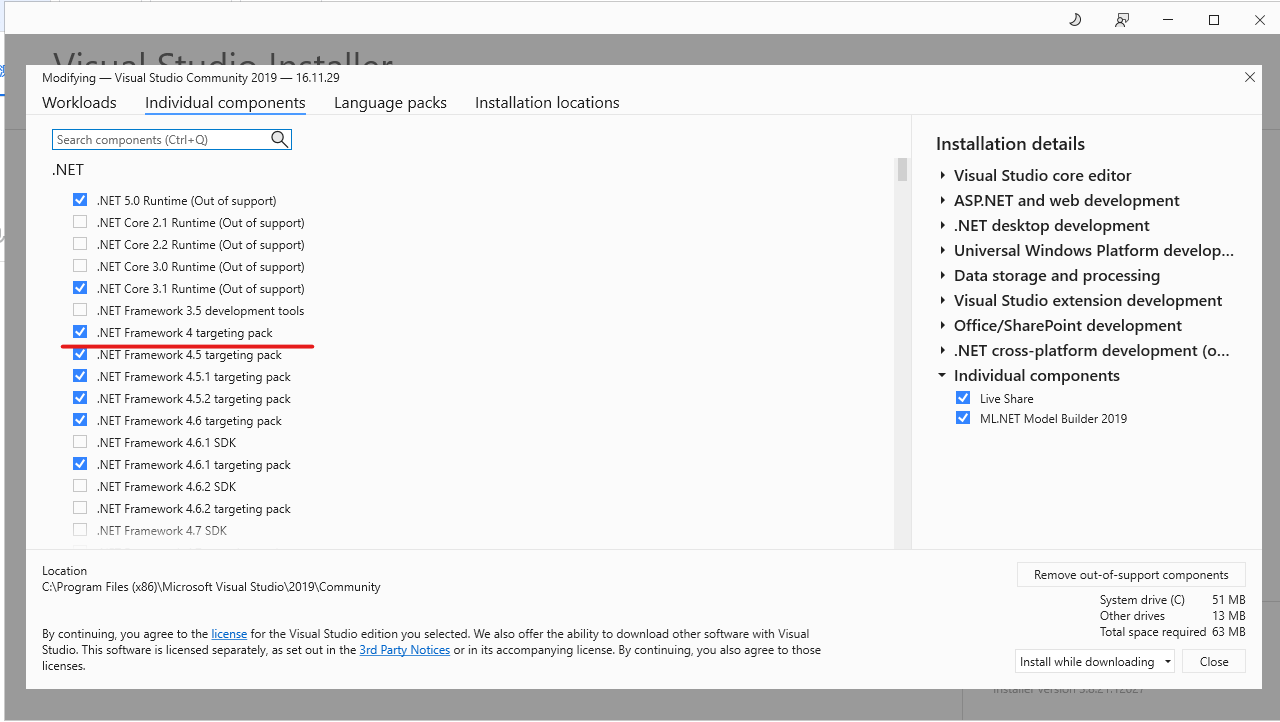Uncheck .NET Framework 4.6.1 targeting pack
1280x722 pixels.
[80, 464]
